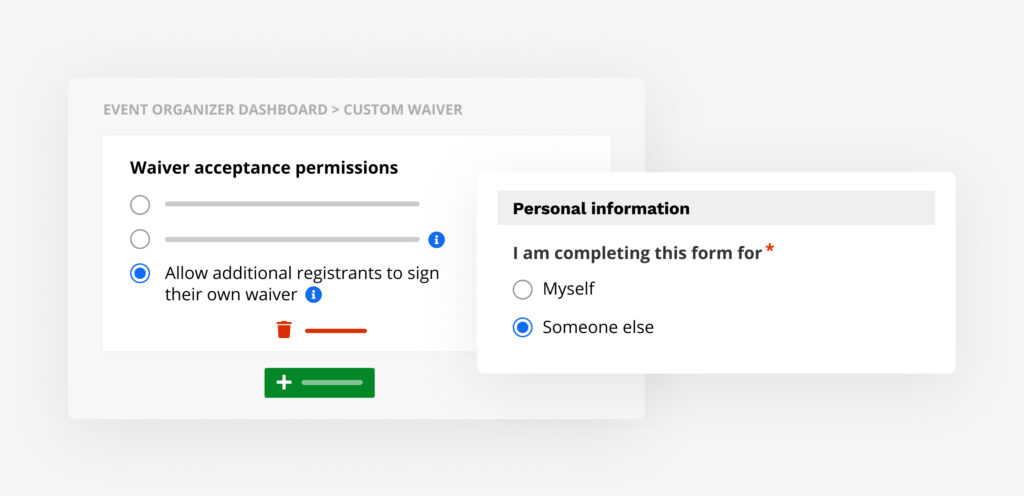Image resolution: width=1024 pixels, height=496 pixels.
Task: Click the white plus icon
Action: click(x=284, y=383)
